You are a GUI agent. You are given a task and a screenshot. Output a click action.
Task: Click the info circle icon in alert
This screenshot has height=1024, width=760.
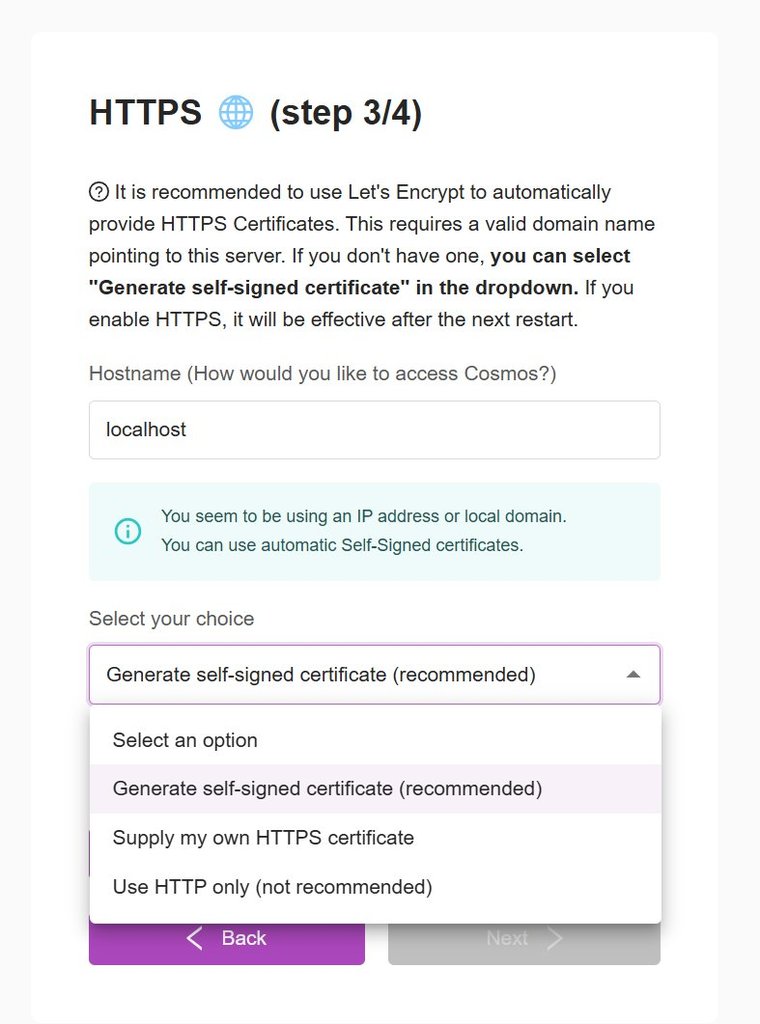coord(128,531)
